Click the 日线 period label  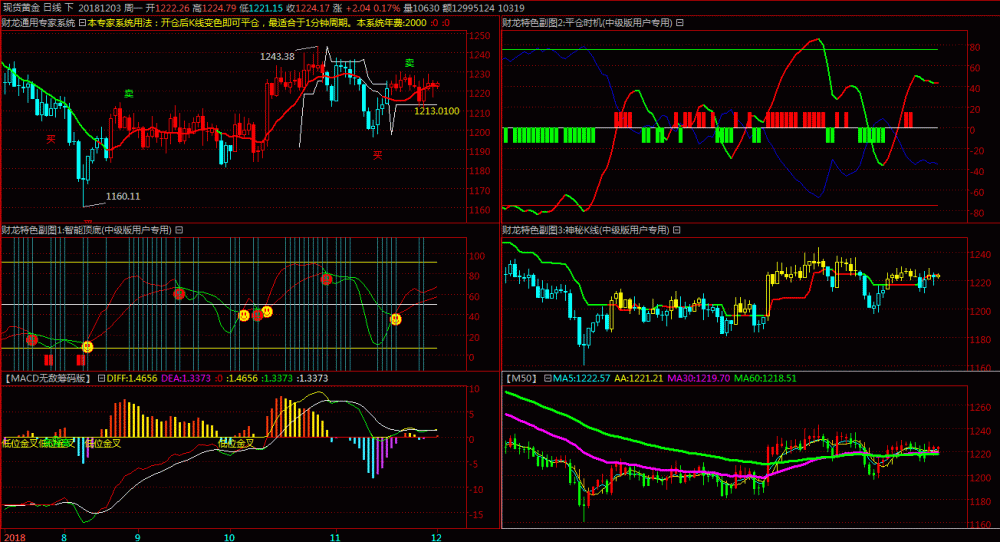coord(53,8)
